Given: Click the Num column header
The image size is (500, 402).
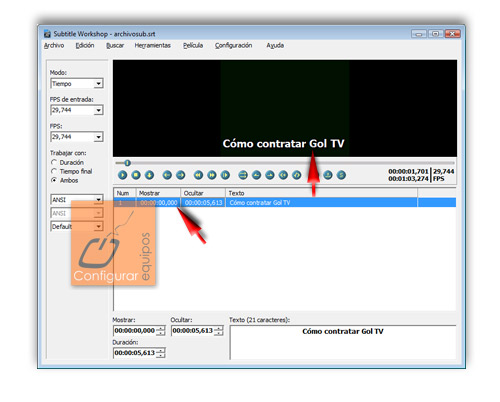Looking at the screenshot, I should [x=125, y=193].
